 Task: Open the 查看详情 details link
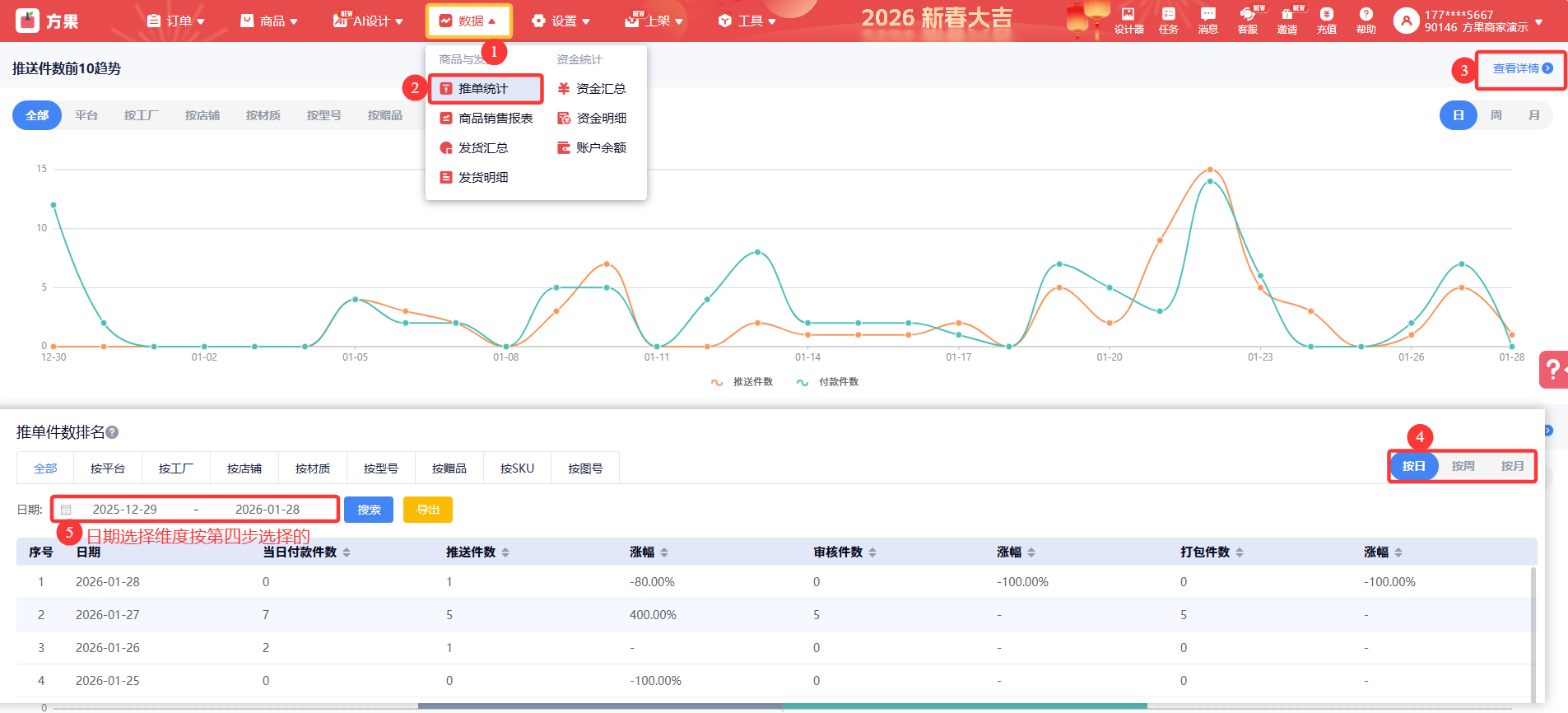1521,68
